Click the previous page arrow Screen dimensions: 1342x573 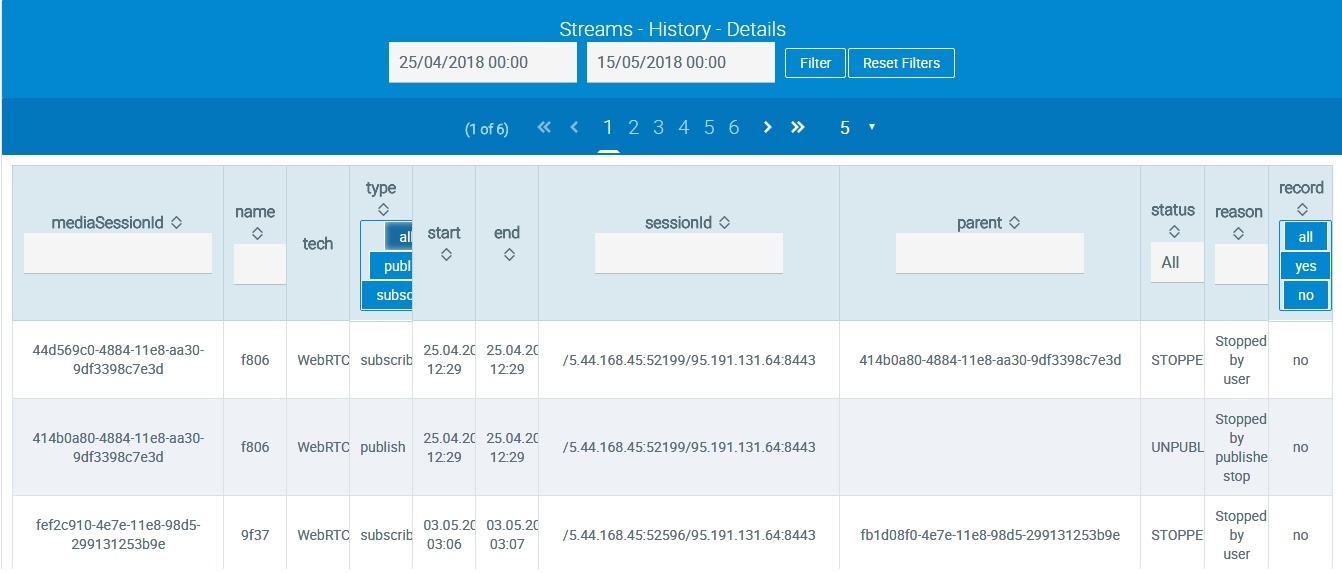(x=574, y=128)
